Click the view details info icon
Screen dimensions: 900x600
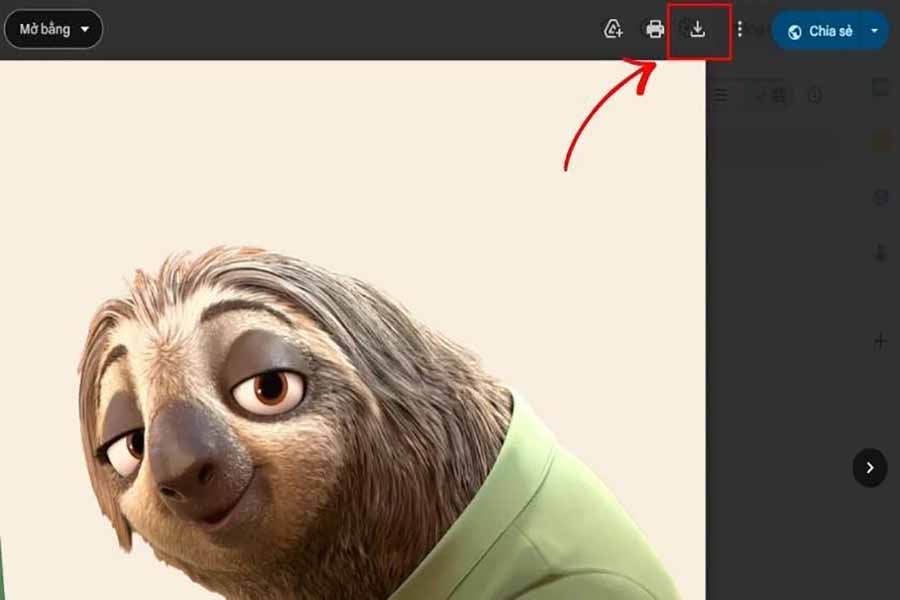tap(815, 95)
